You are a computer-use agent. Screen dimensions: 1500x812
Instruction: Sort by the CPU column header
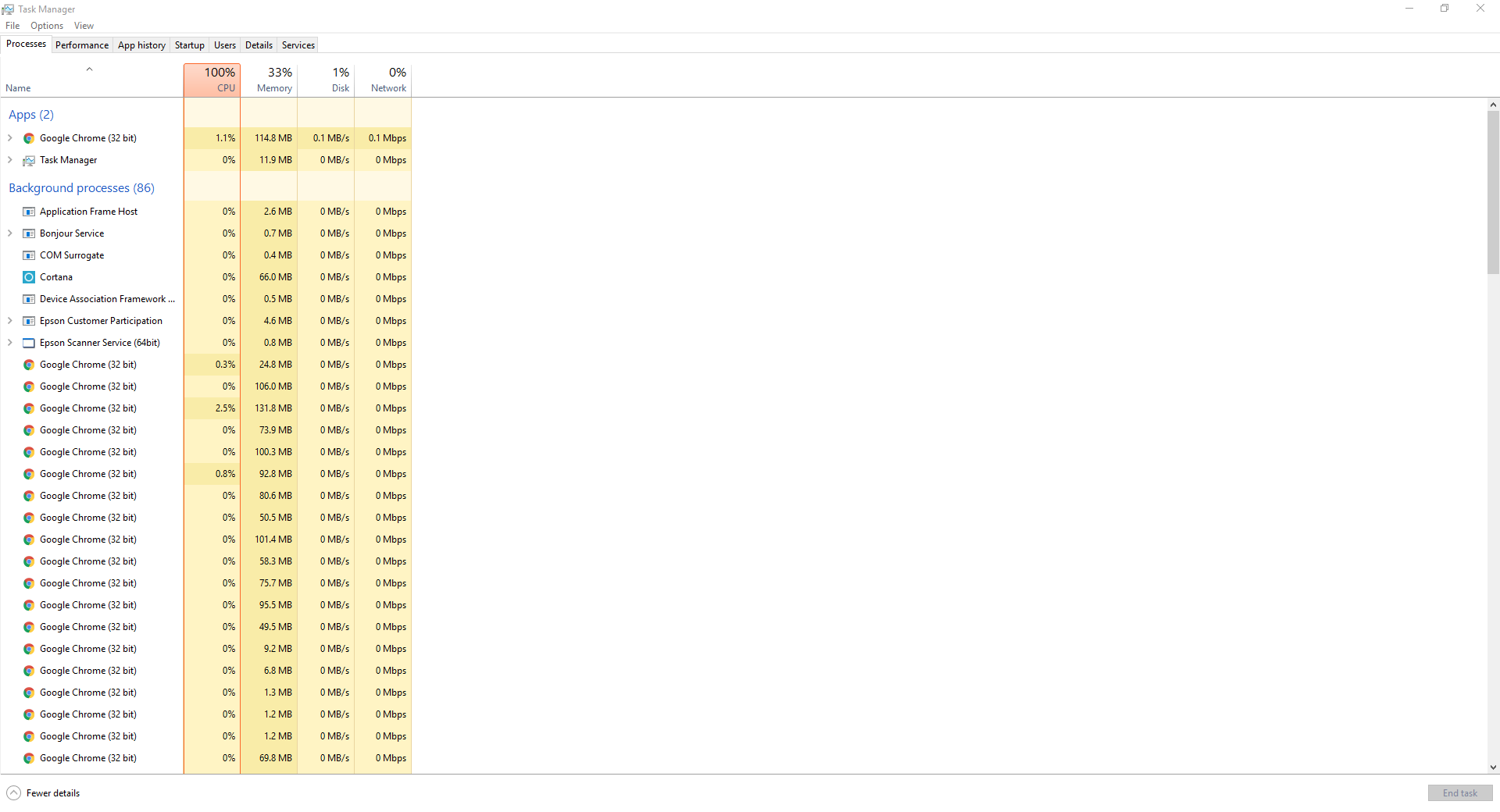pyautogui.click(x=212, y=80)
